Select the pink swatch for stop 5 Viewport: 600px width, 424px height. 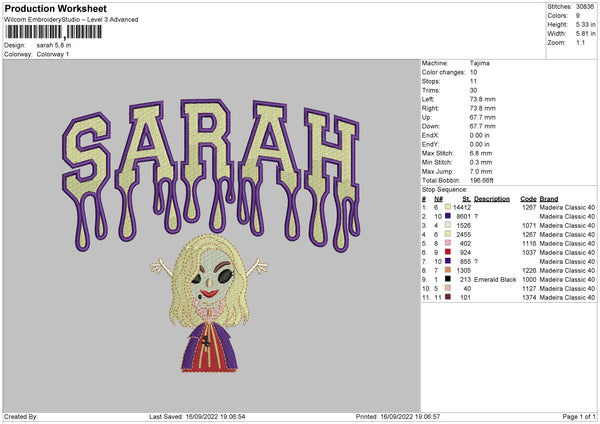(449, 243)
